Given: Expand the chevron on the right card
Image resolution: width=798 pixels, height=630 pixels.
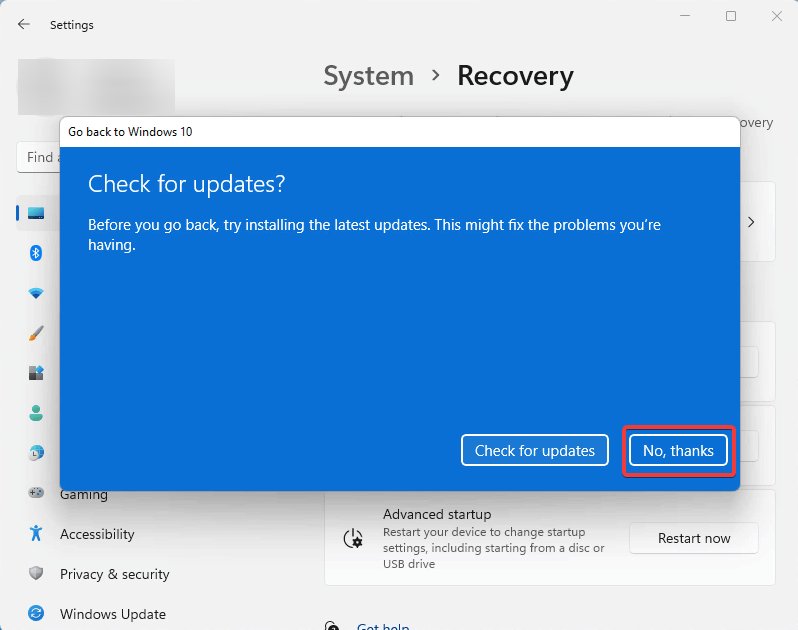Looking at the screenshot, I should click(751, 222).
